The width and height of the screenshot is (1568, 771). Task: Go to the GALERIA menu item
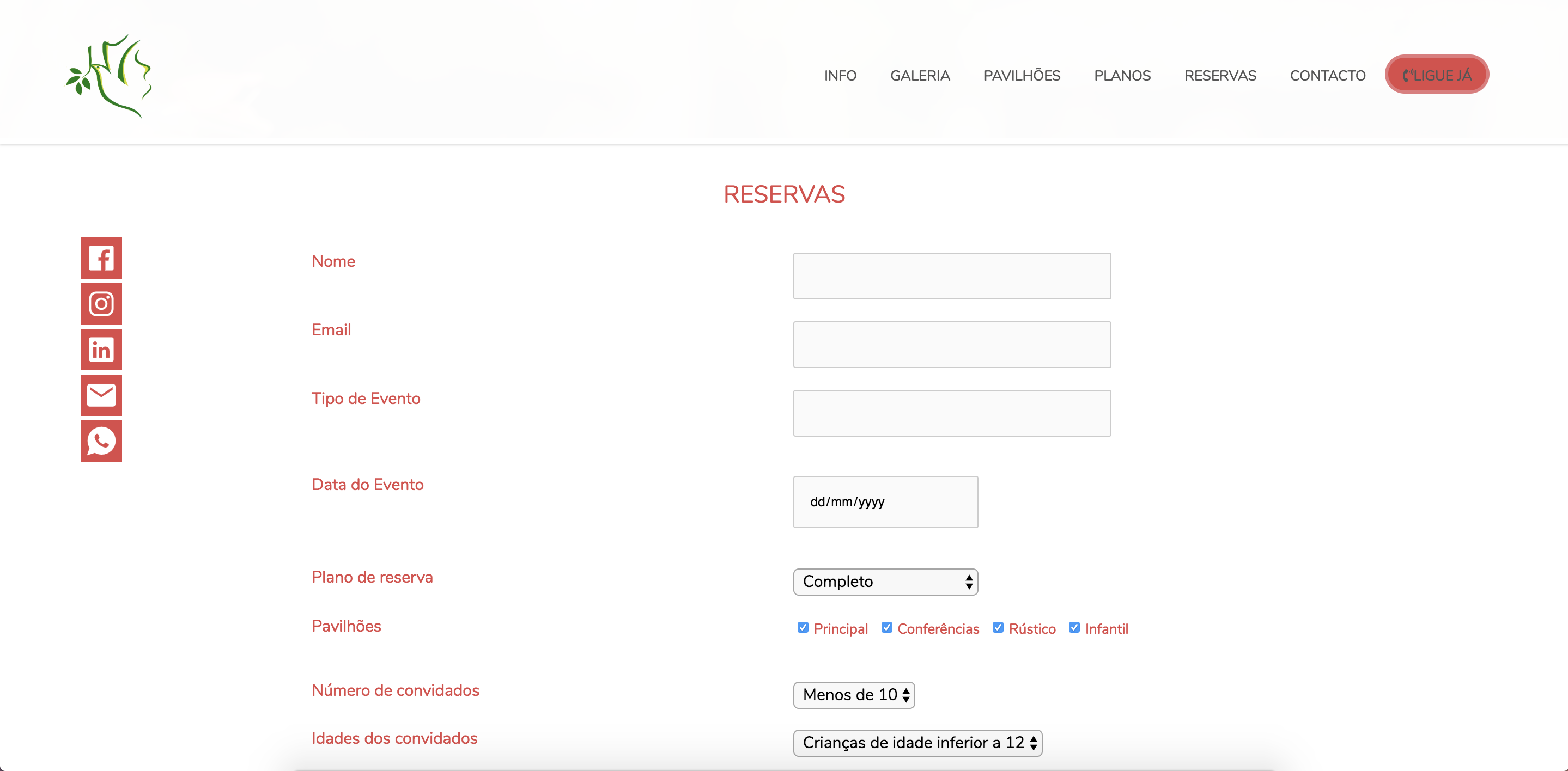(x=920, y=76)
